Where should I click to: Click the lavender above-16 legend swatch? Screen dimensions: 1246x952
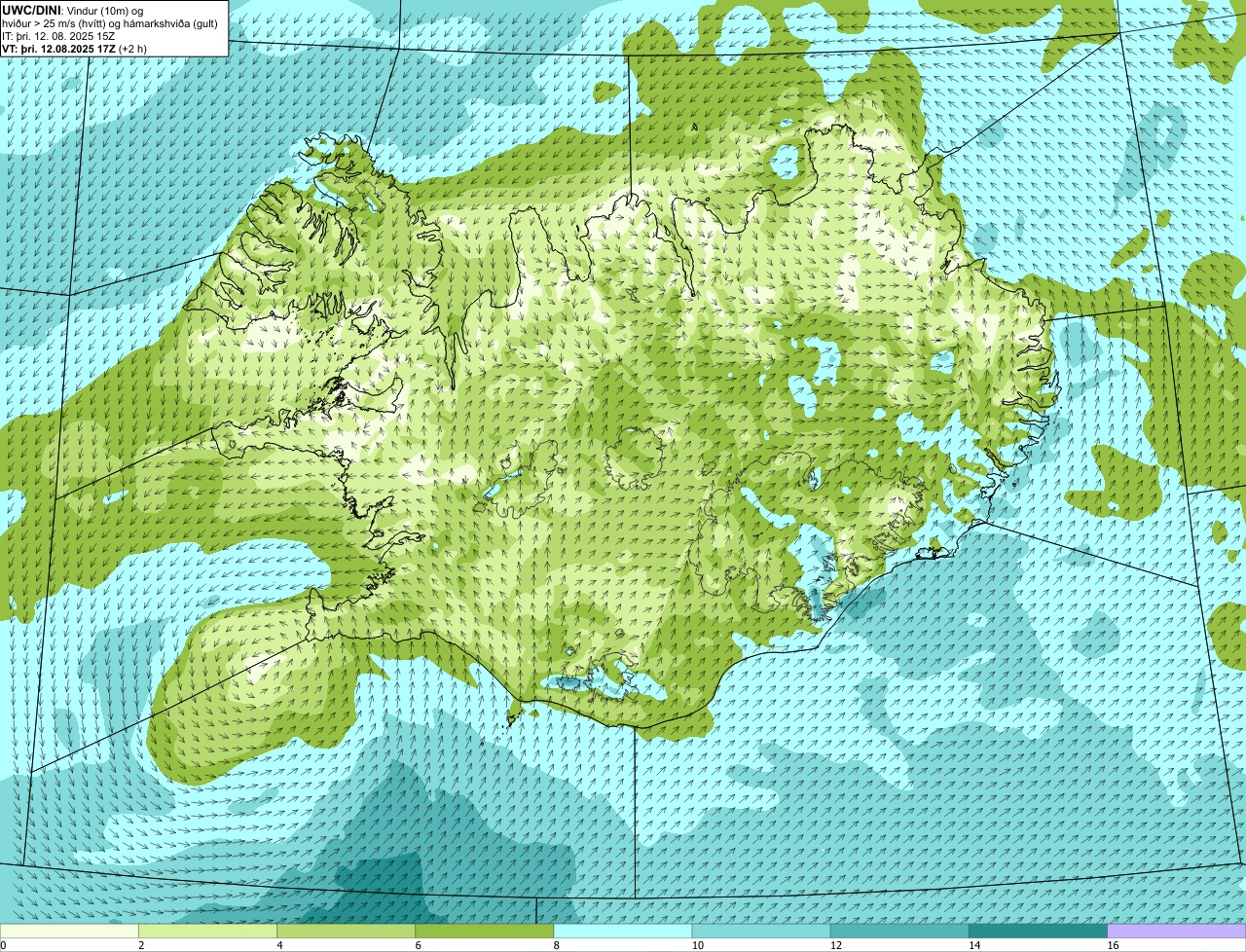(x=1177, y=931)
